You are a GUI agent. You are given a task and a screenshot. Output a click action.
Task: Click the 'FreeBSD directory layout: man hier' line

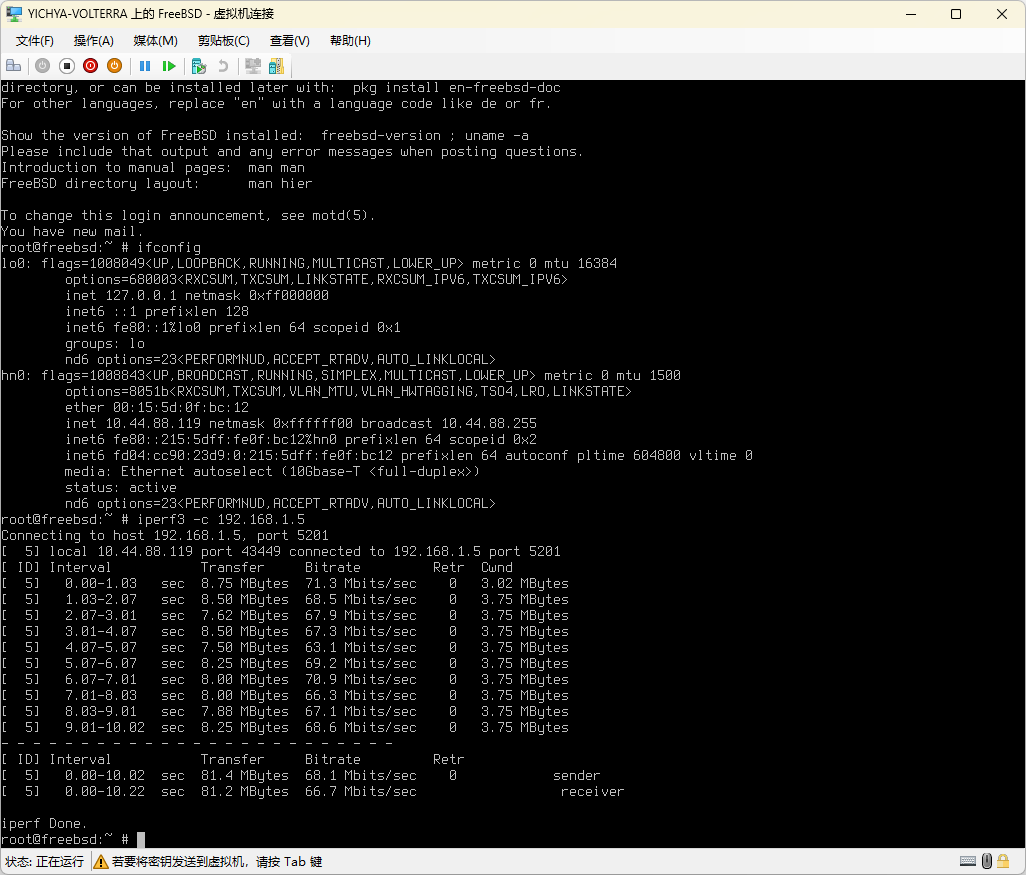tap(157, 183)
